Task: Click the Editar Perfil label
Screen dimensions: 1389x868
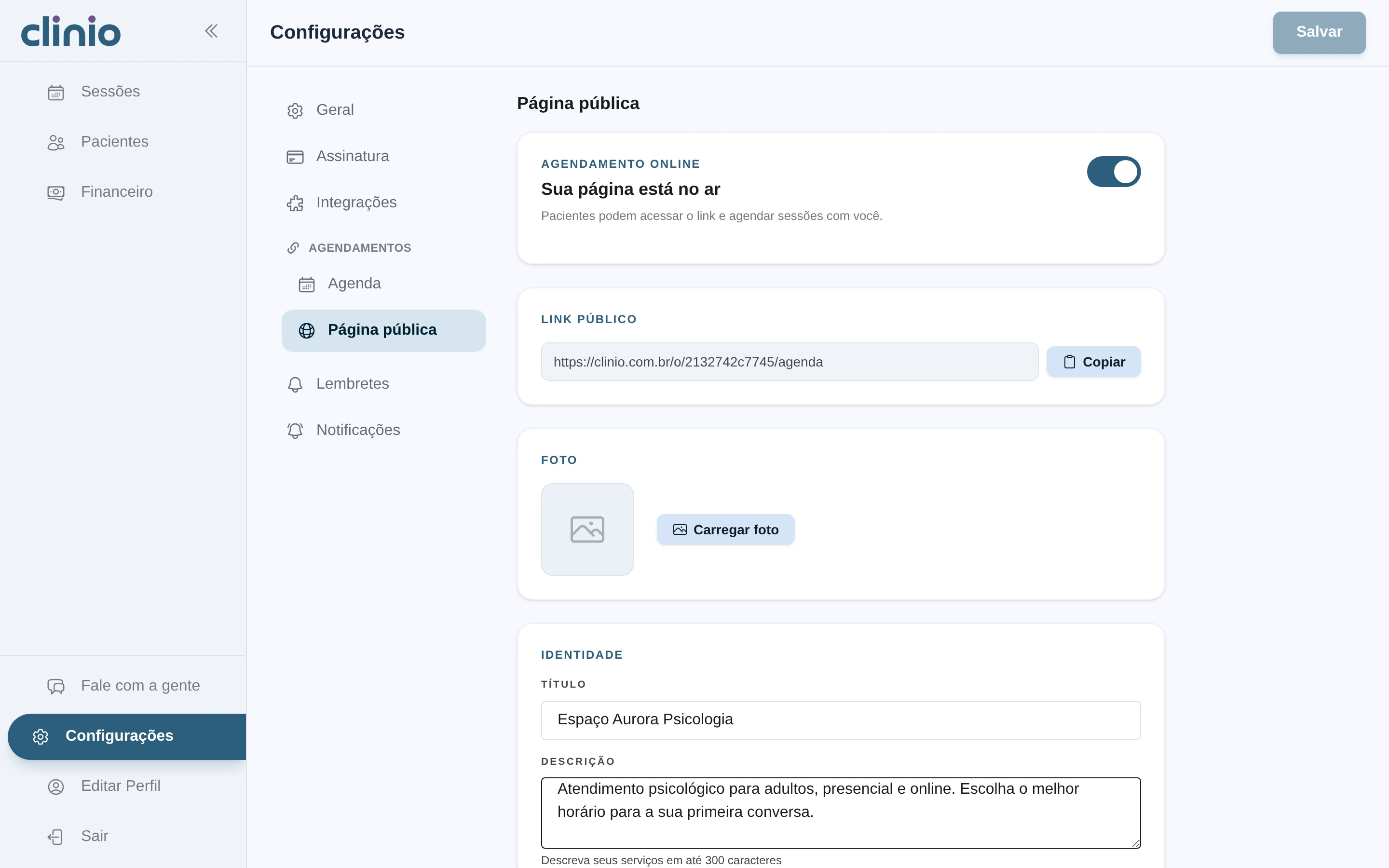Action: [121, 786]
